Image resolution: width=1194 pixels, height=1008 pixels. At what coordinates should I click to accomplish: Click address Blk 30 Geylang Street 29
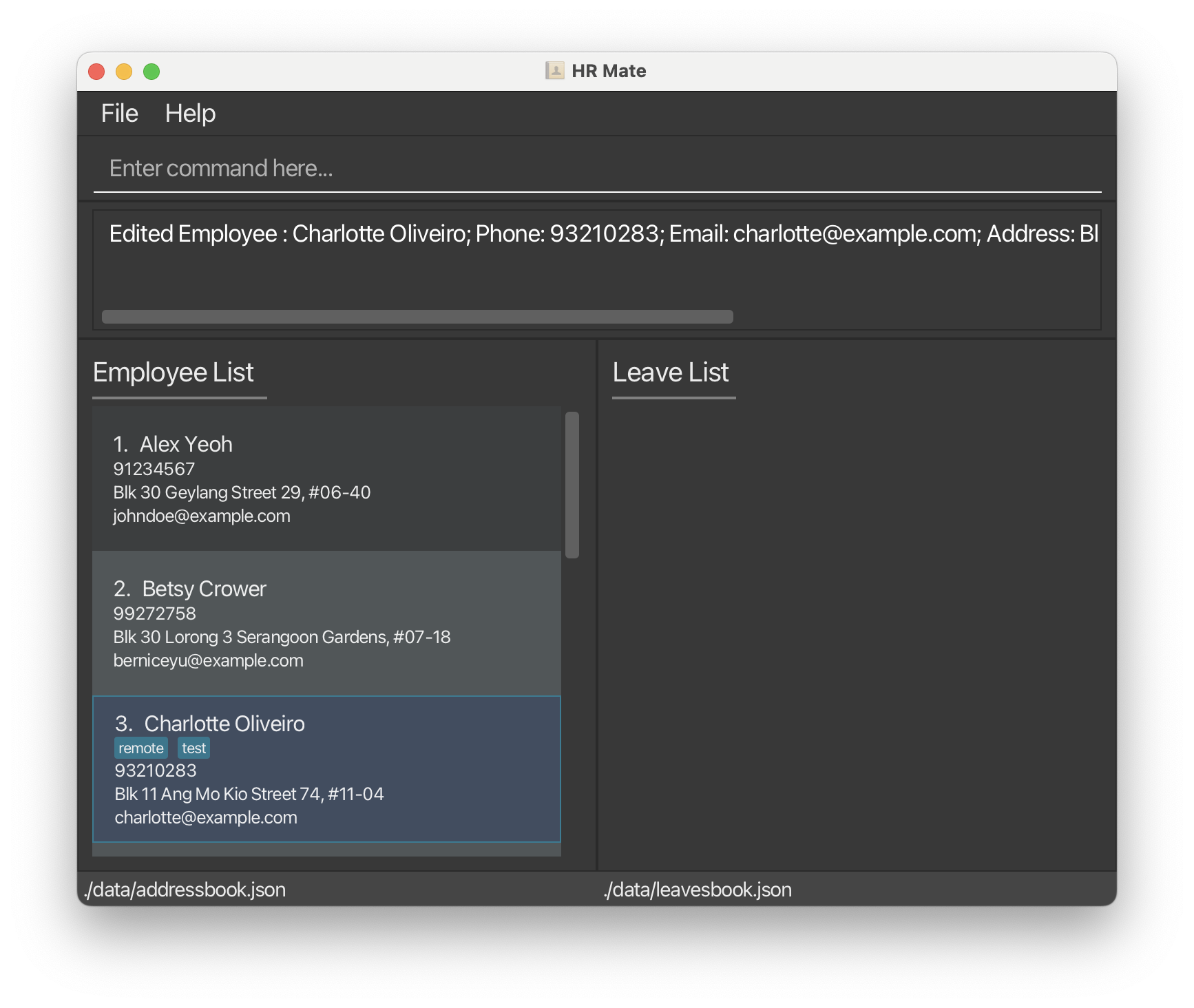coord(242,492)
